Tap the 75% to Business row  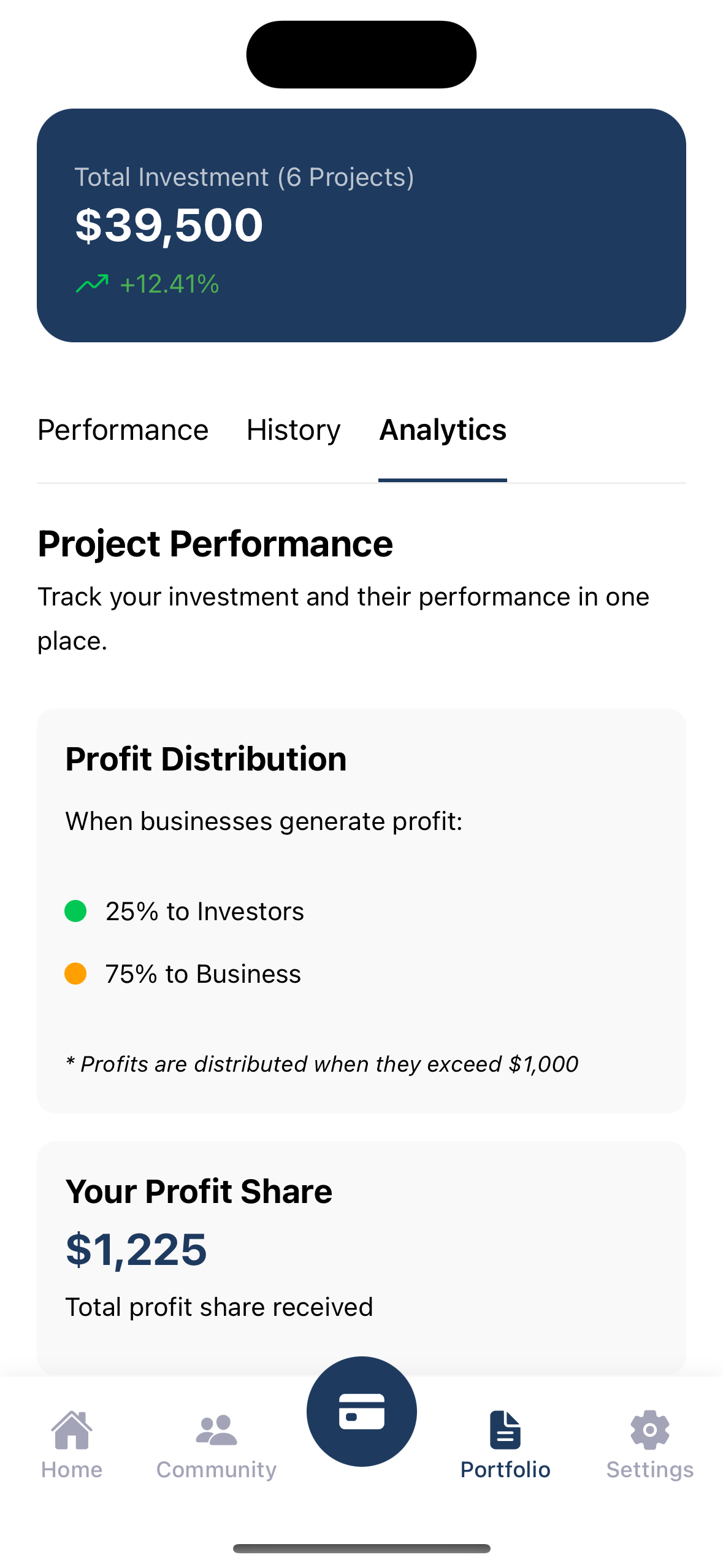[203, 974]
